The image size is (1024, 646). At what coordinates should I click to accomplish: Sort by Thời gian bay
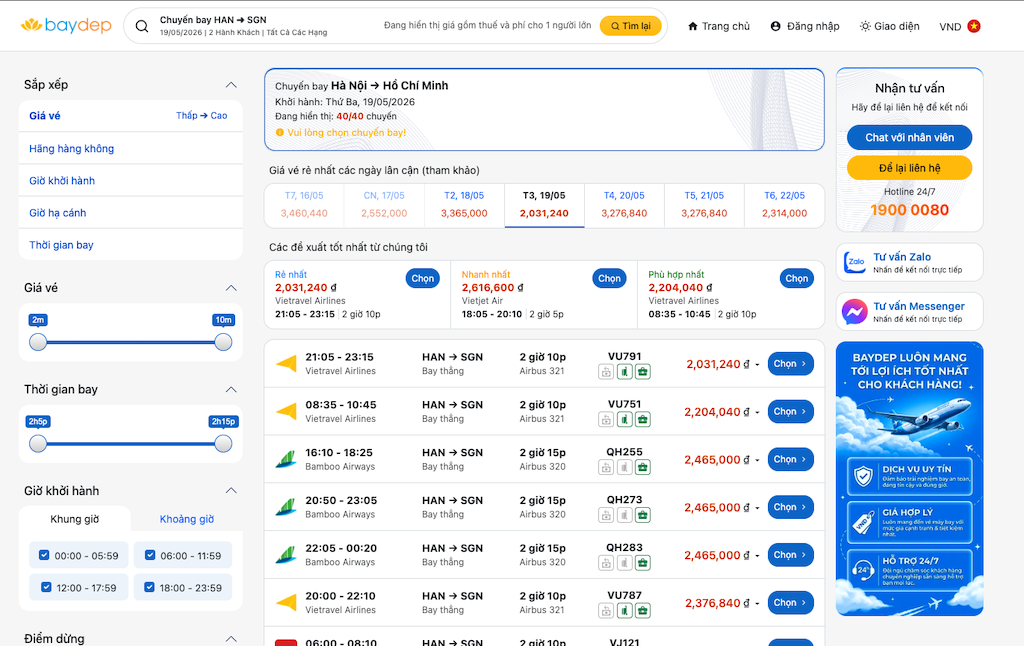[131, 245]
